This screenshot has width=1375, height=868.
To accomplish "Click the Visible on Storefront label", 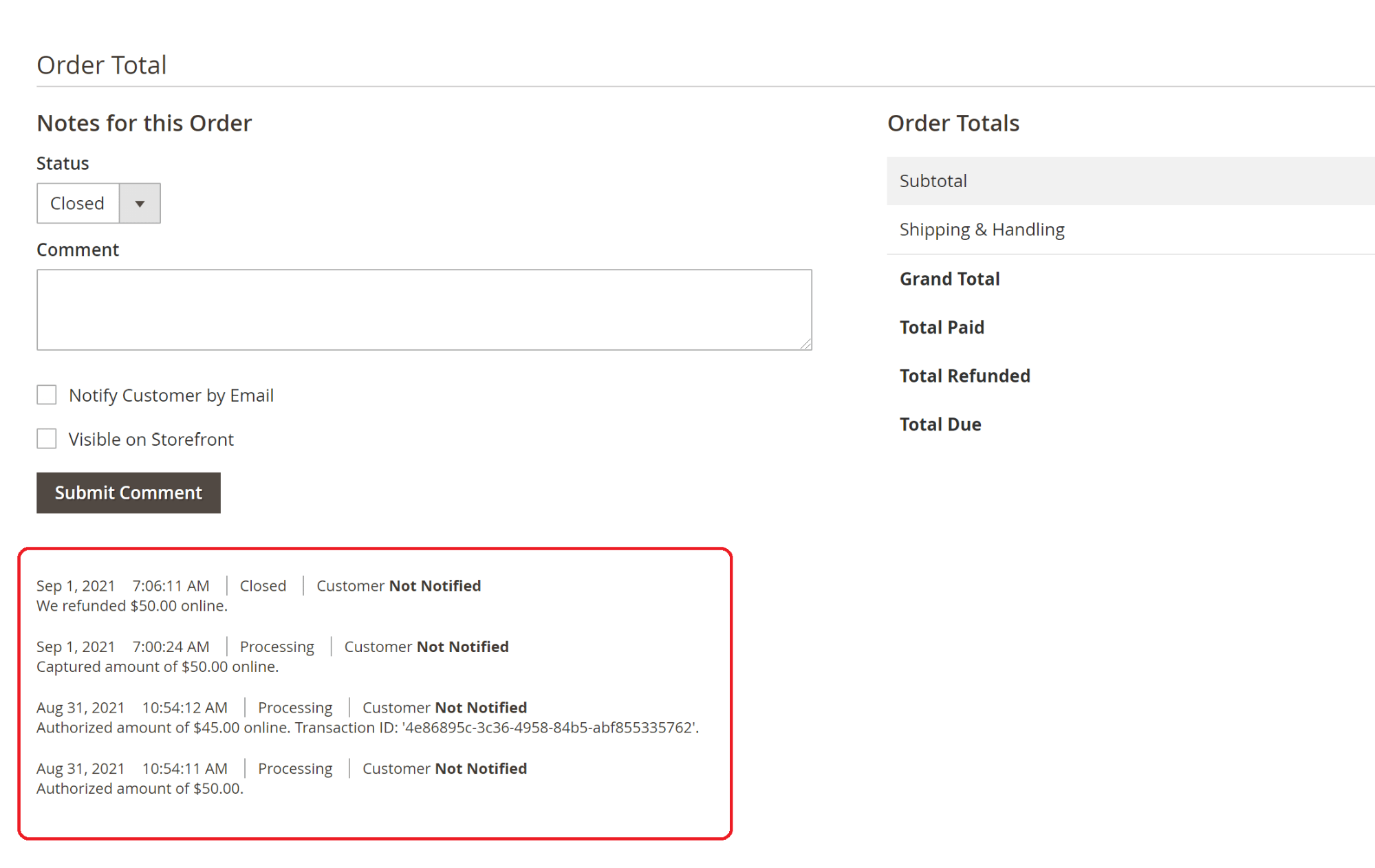I will pos(151,440).
